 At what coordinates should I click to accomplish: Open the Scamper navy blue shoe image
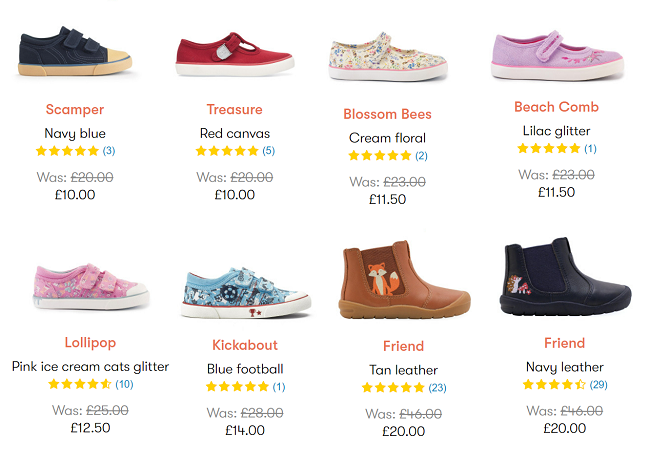74,52
